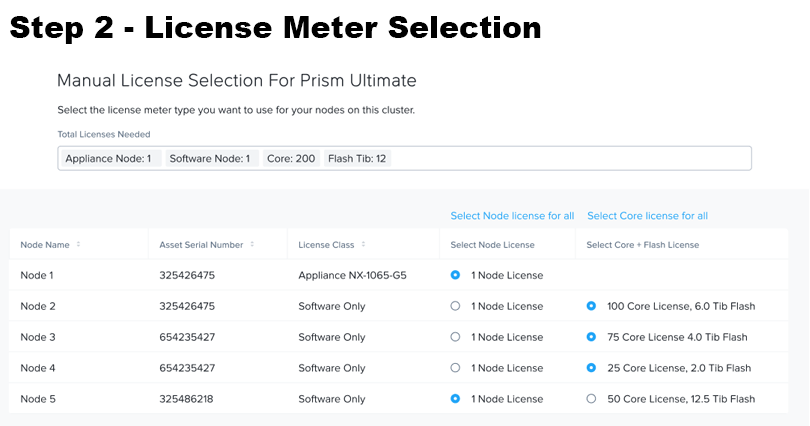810x426 pixels.
Task: Click the Select Core + Flash License header
Action: 643,245
